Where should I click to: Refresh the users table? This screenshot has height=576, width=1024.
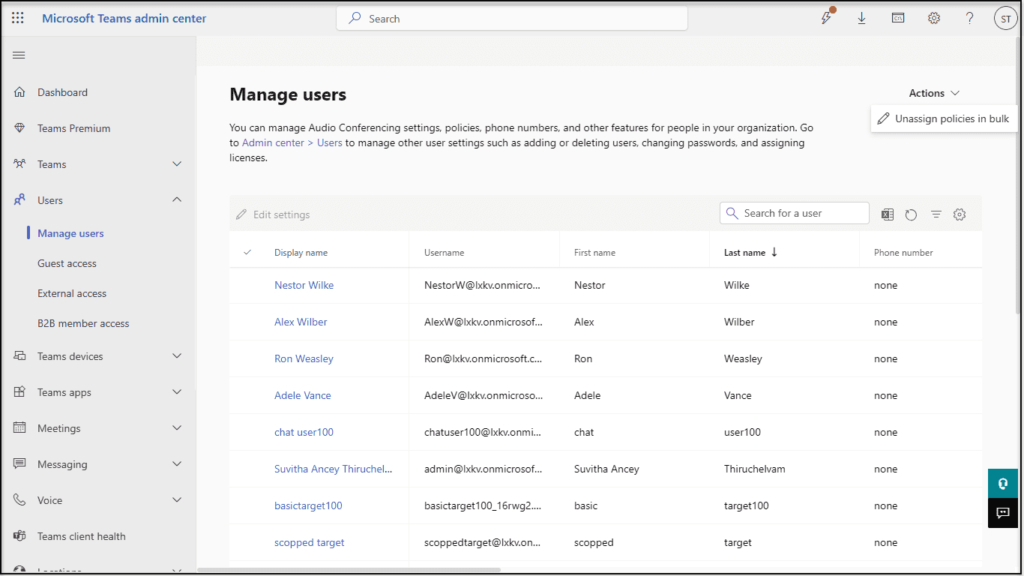[x=911, y=213]
